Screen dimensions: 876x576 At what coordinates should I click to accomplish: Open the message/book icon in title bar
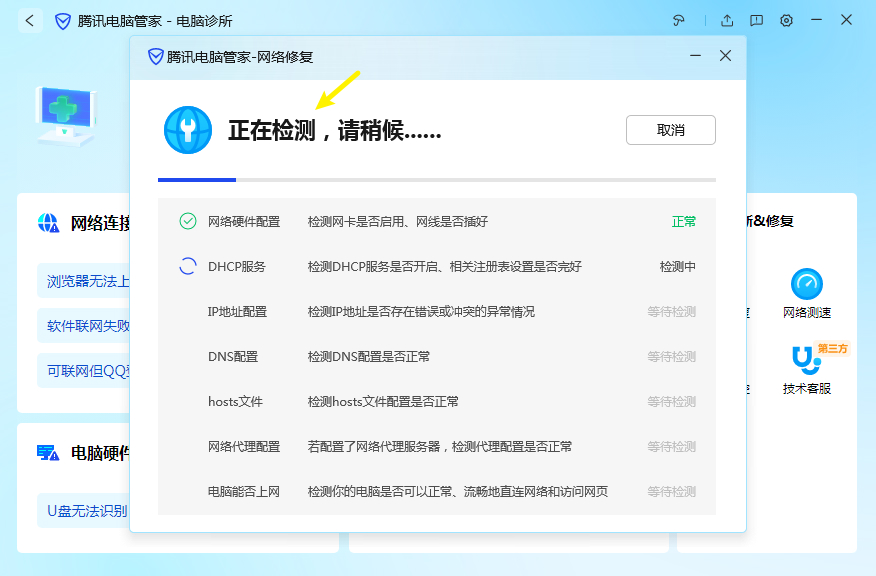point(756,21)
